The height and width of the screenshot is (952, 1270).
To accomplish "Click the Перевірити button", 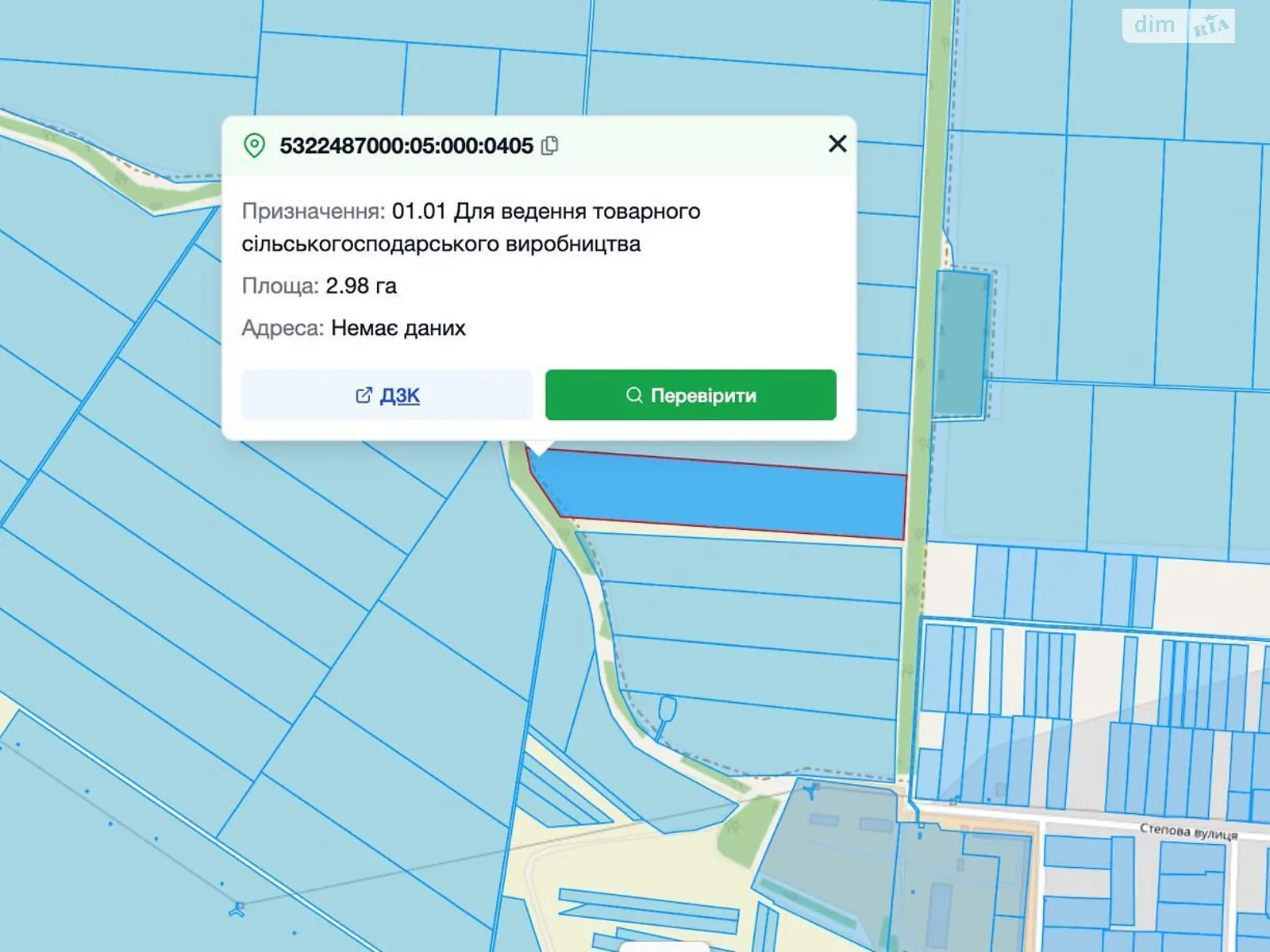I will 689,395.
